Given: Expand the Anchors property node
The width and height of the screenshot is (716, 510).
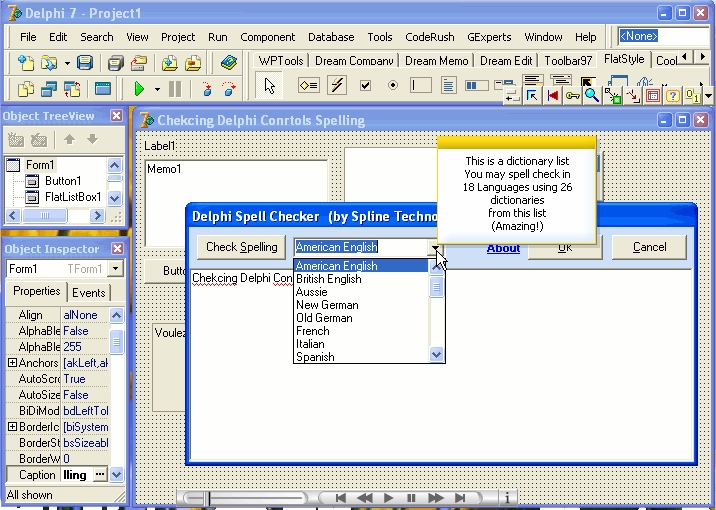Looking at the screenshot, I should click(x=12, y=363).
